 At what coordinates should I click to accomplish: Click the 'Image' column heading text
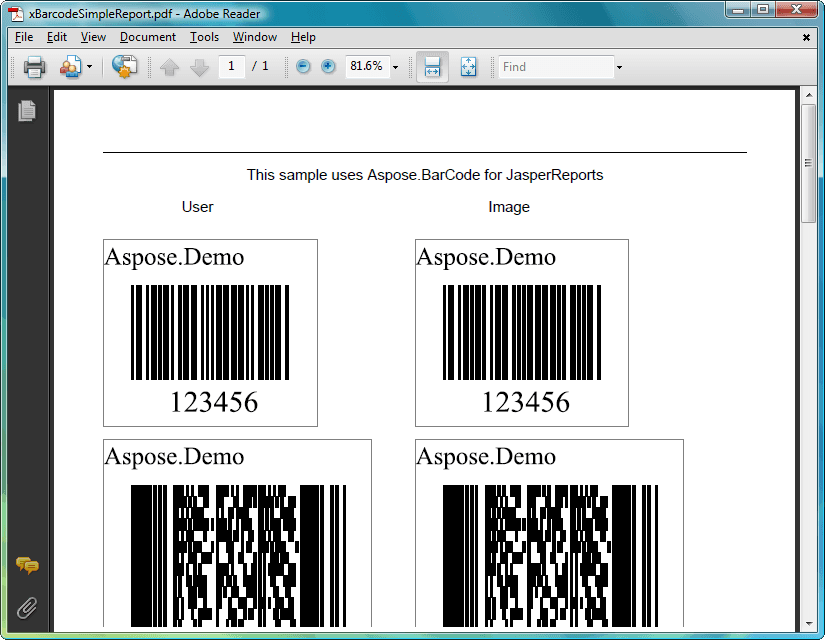tap(509, 207)
